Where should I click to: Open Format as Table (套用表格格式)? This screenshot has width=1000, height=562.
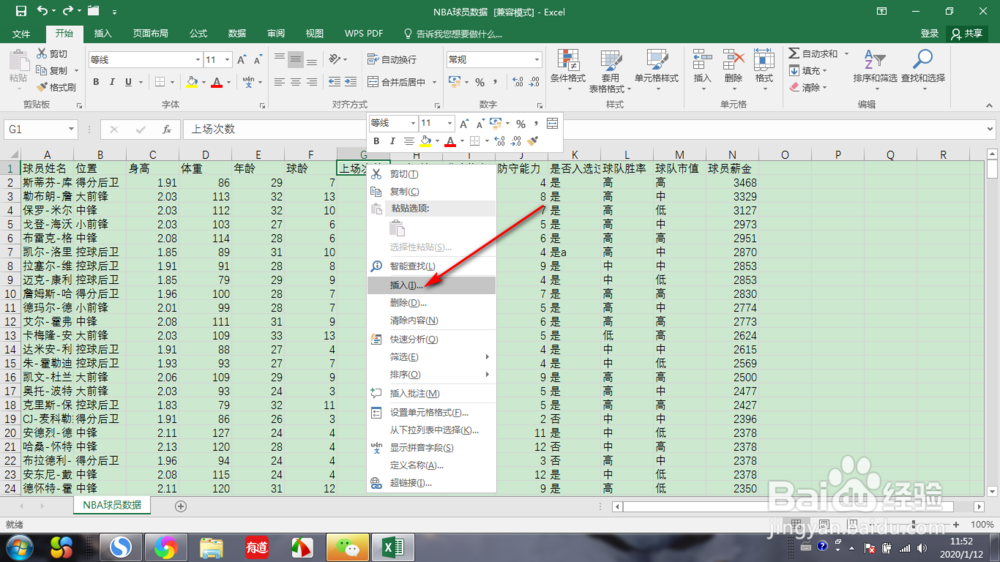click(610, 70)
